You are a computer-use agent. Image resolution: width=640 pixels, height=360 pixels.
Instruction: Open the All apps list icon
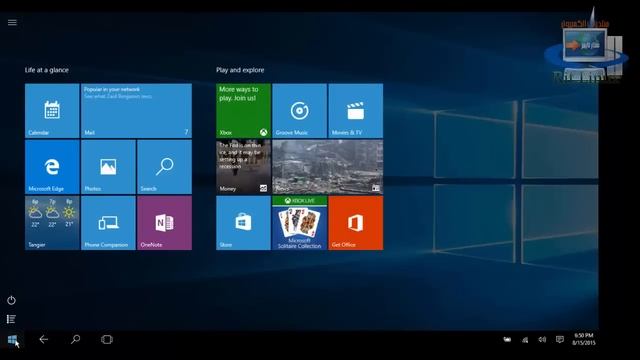point(11,319)
